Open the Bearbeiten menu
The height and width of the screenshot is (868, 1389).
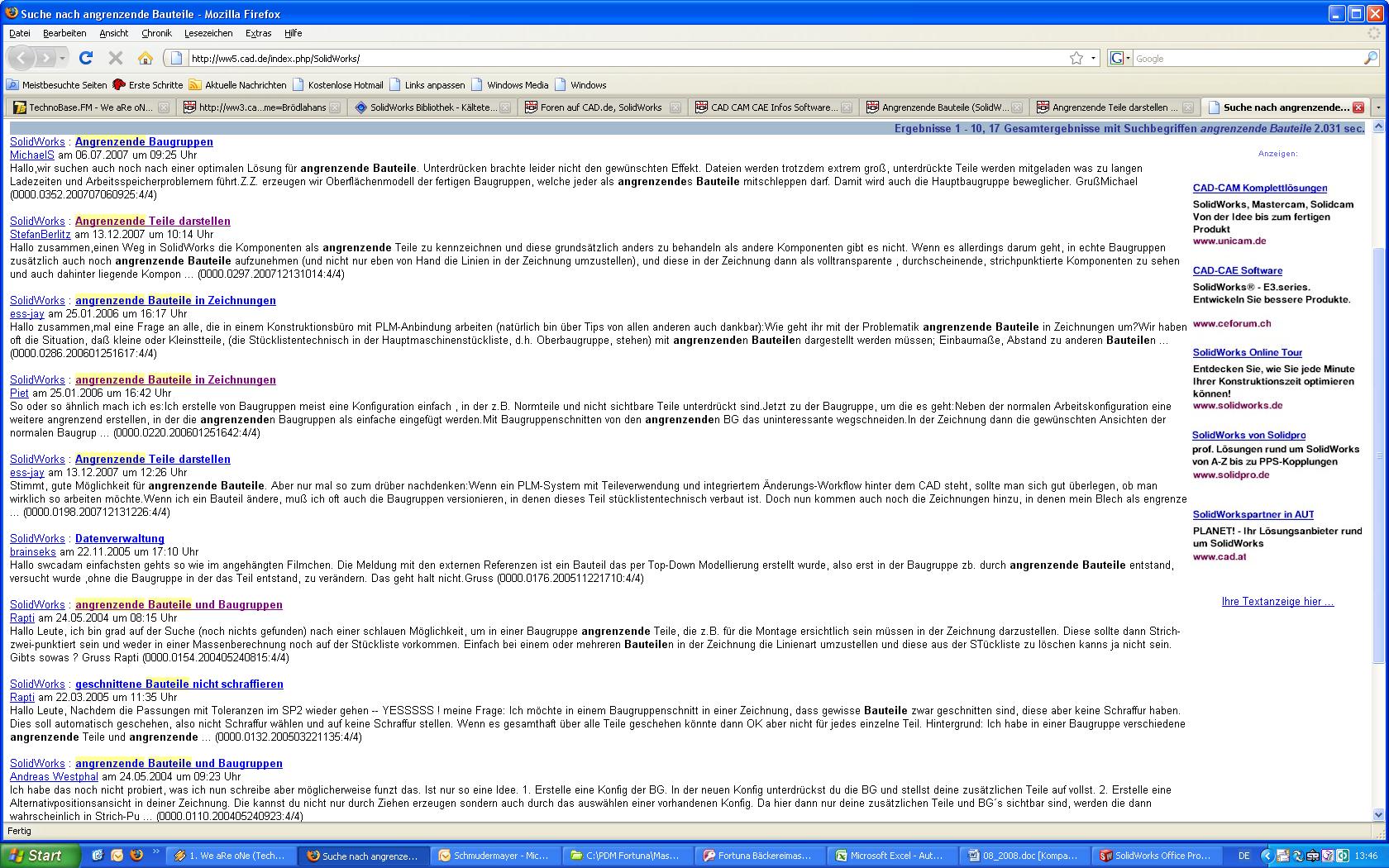[x=64, y=33]
